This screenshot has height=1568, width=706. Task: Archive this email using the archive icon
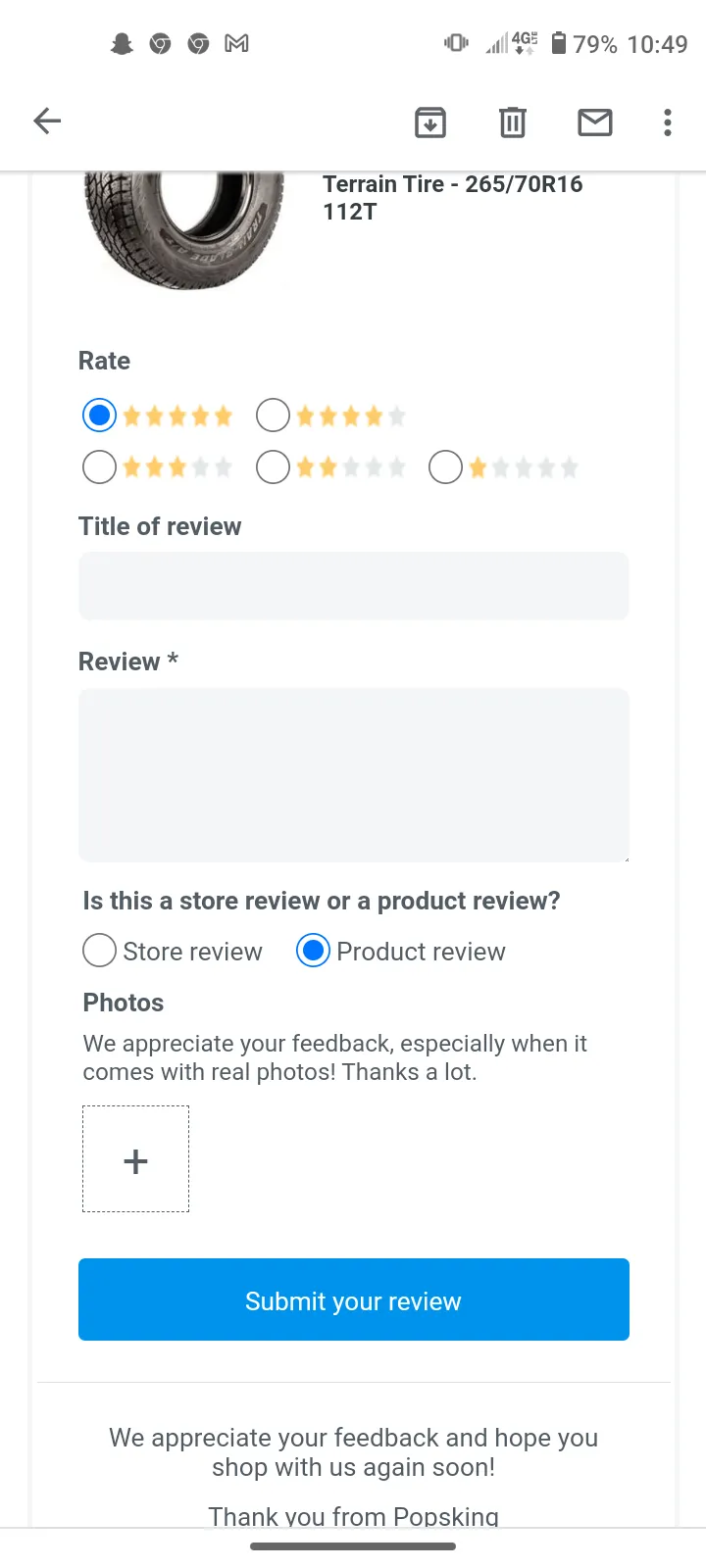click(x=430, y=122)
